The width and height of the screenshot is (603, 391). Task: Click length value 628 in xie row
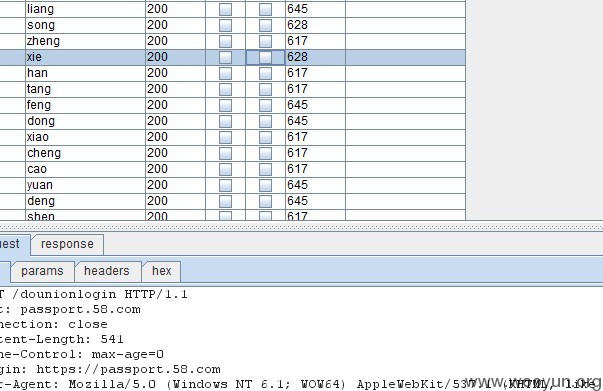click(297, 57)
